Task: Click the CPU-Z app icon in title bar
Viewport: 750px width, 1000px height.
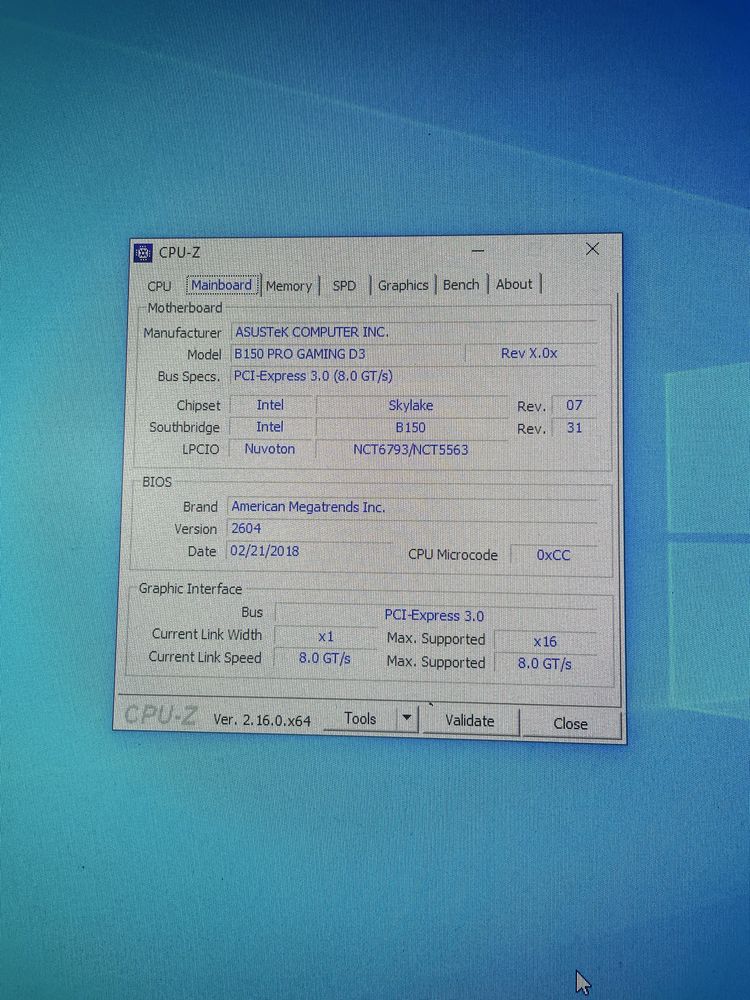Action: click(x=143, y=253)
